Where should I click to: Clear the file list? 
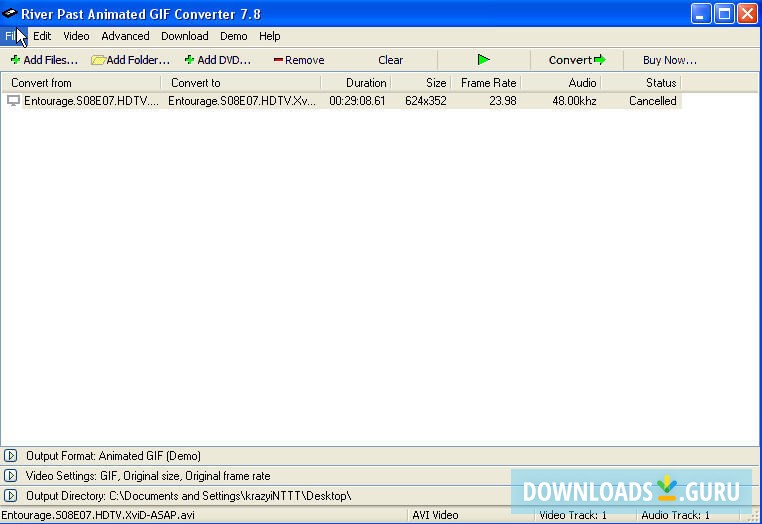(x=390, y=60)
